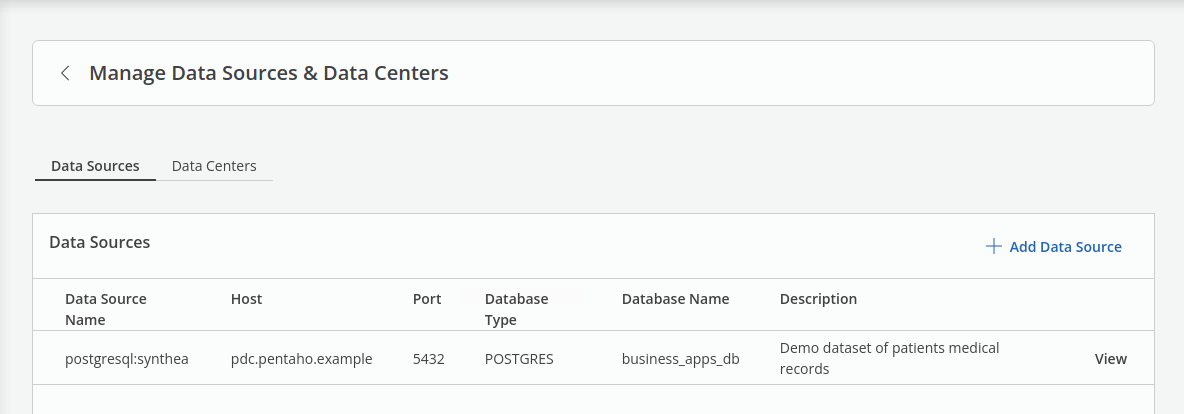Open View for the postgresql:synthea row
The image size is (1184, 414).
(1110, 359)
